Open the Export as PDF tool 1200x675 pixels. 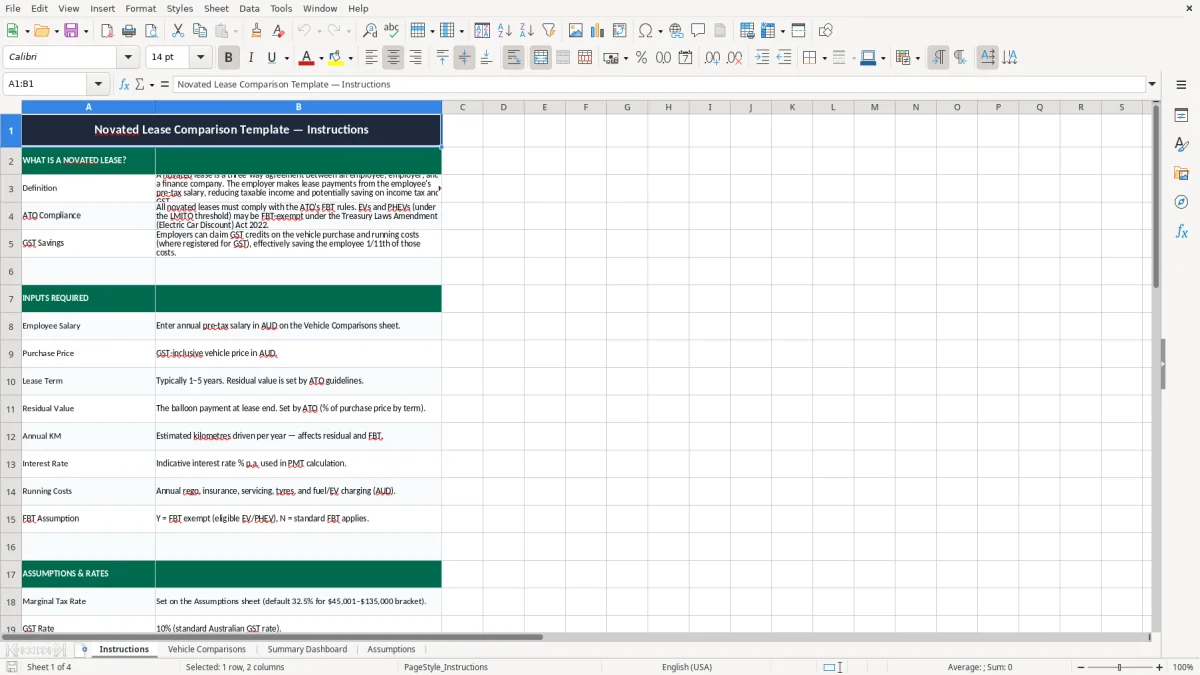(107, 31)
